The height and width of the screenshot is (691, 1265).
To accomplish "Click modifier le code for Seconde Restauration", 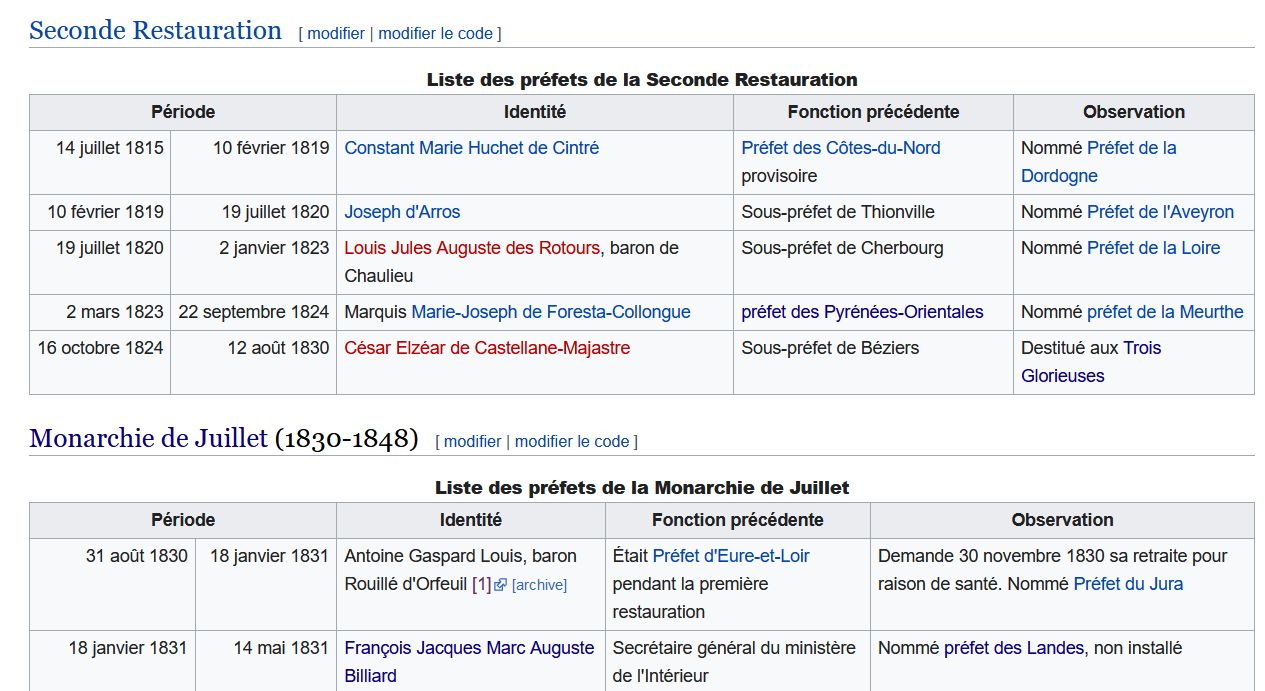I will click(436, 33).
